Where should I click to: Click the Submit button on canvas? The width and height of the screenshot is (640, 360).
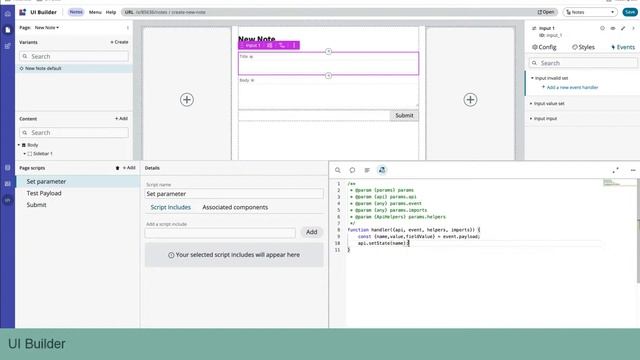(x=404, y=116)
